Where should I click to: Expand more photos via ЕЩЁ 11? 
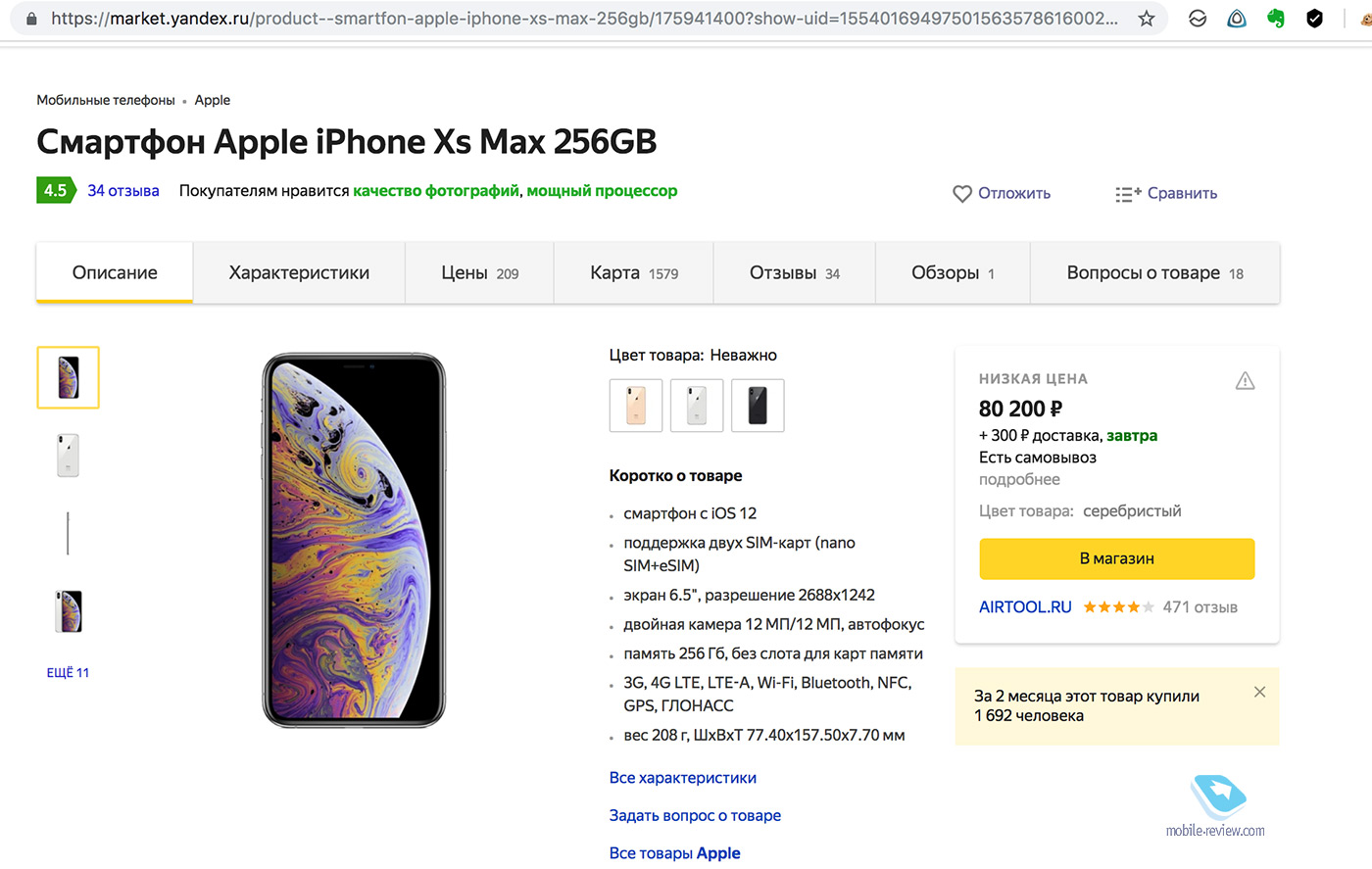point(68,672)
